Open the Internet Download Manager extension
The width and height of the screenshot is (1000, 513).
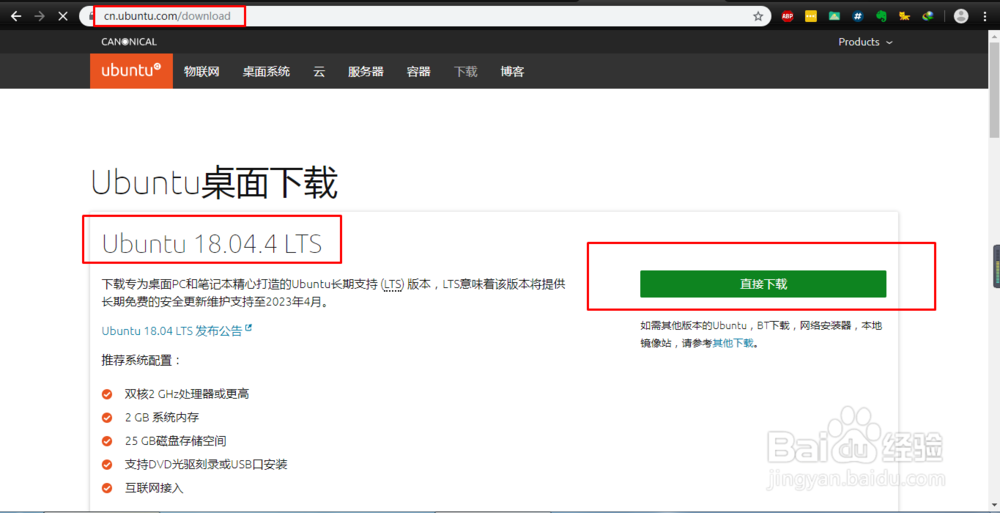click(927, 17)
